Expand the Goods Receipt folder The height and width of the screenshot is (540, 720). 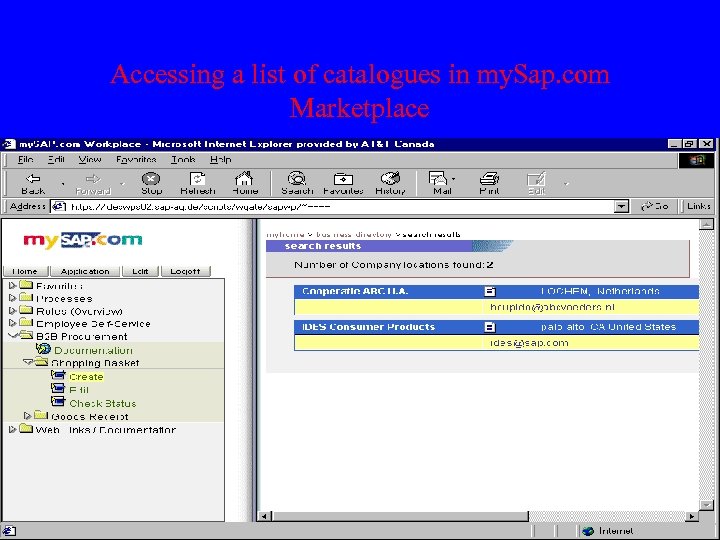point(28,416)
